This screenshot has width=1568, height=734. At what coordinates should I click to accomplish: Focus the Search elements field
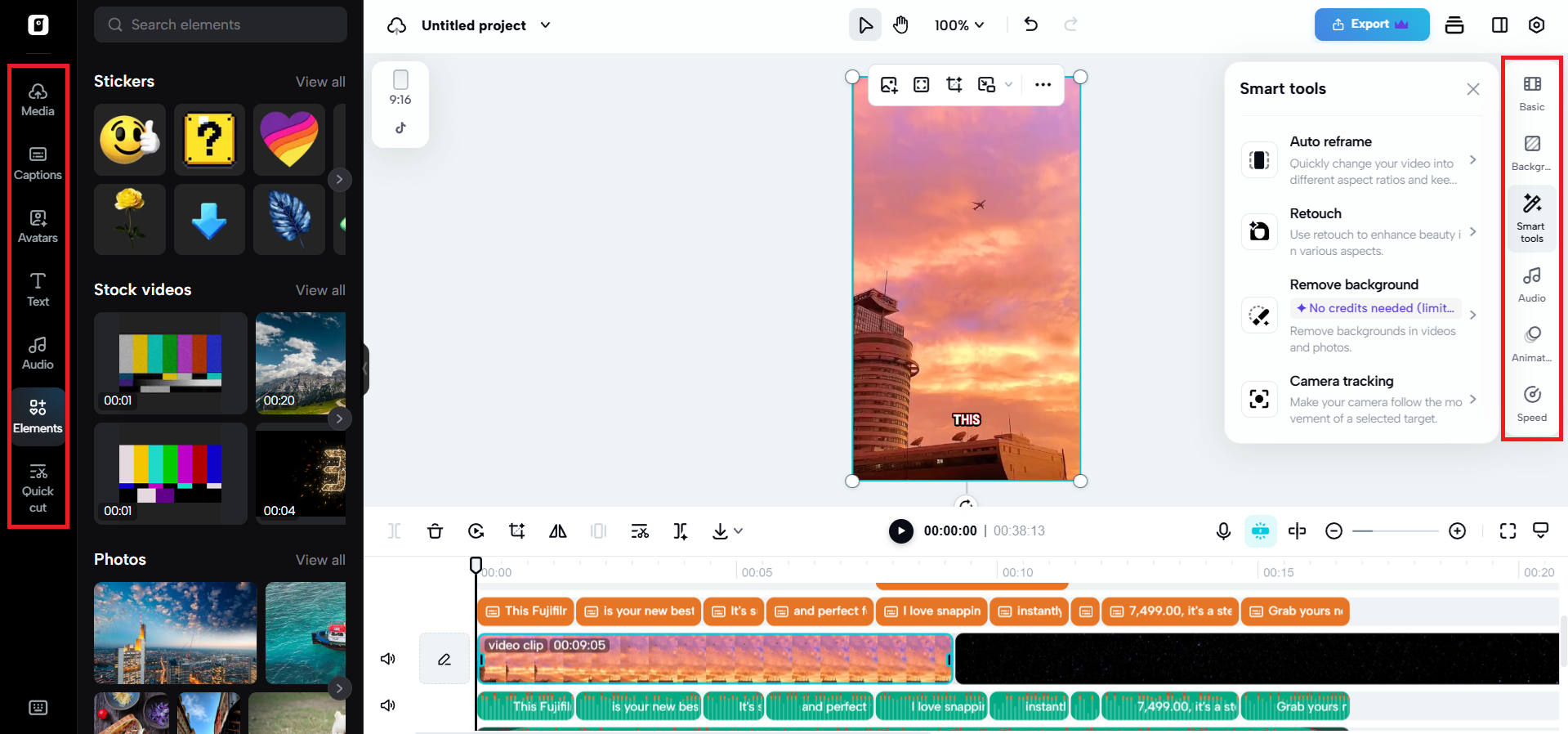coord(221,25)
